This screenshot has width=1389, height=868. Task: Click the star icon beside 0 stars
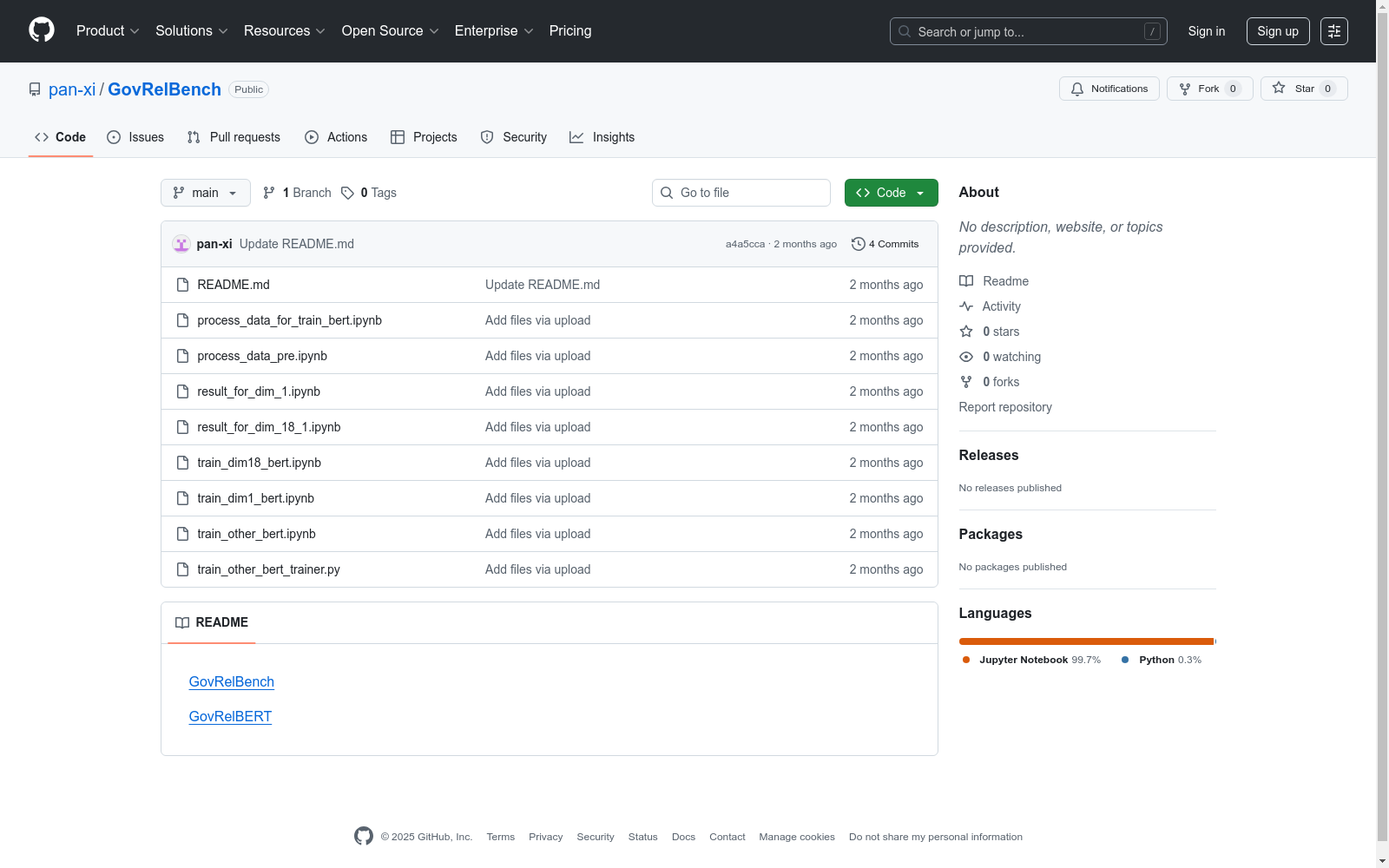click(966, 332)
